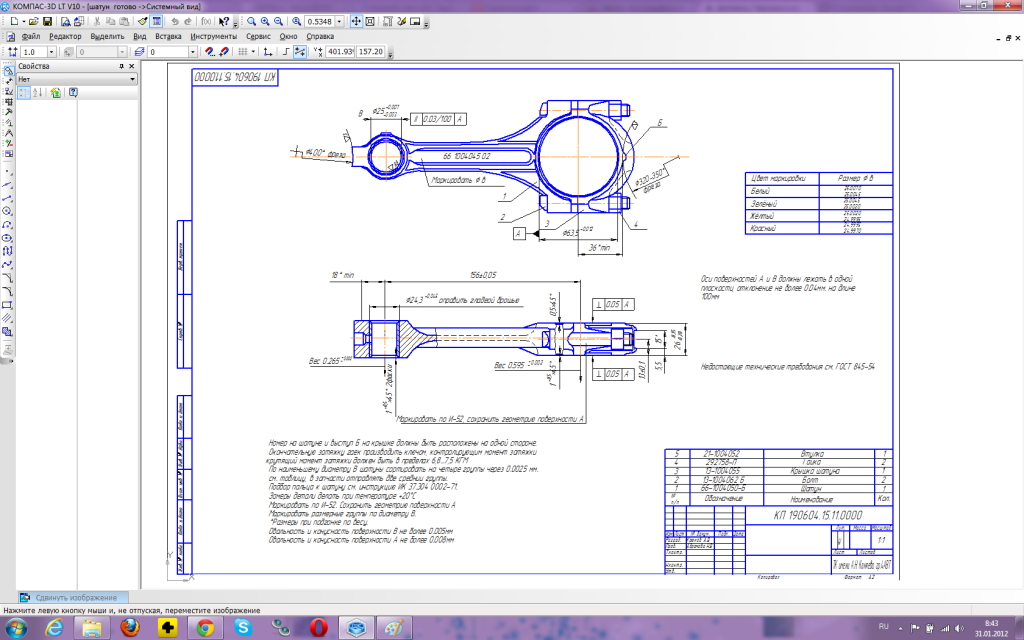This screenshot has height=640, width=1024.
Task: Open the Сервис menu
Action: 258,37
